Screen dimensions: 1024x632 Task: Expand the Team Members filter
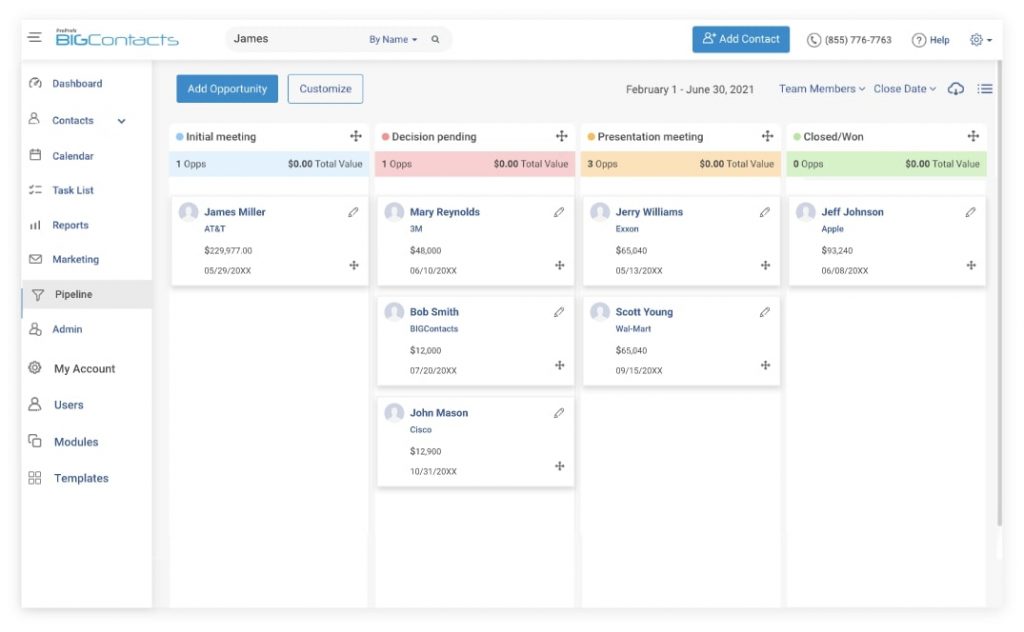822,89
